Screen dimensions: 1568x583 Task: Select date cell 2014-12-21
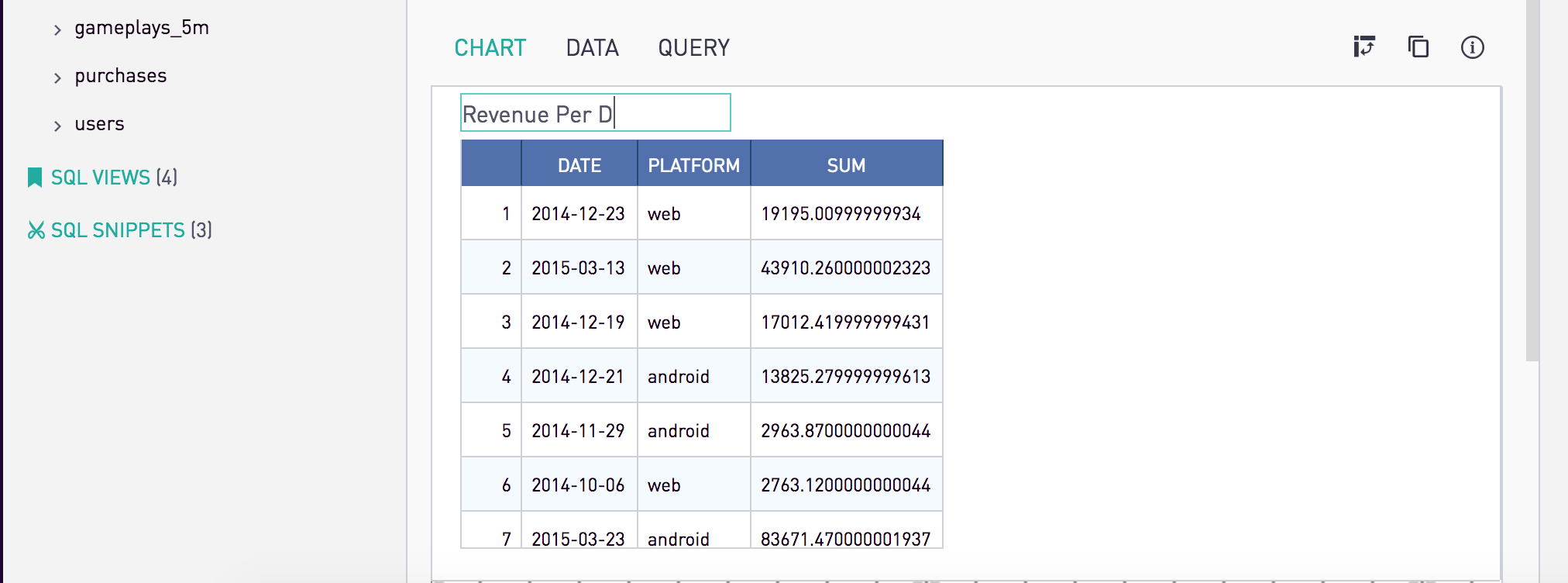578,376
